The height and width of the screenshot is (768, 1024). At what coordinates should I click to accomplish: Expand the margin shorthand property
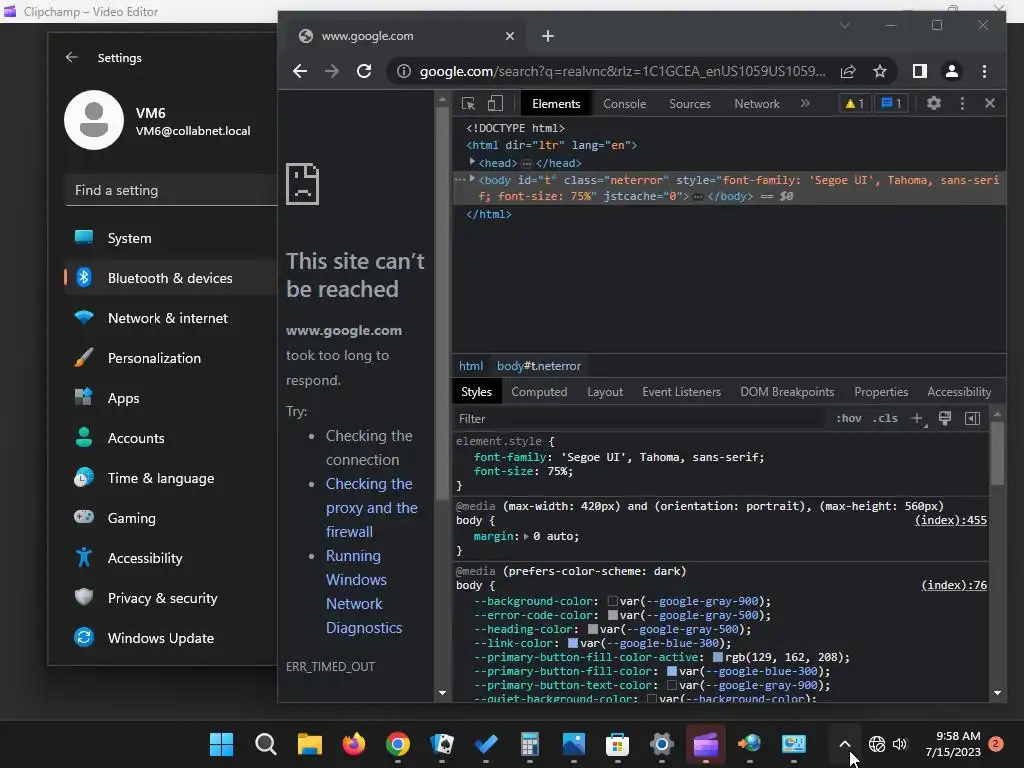click(526, 536)
